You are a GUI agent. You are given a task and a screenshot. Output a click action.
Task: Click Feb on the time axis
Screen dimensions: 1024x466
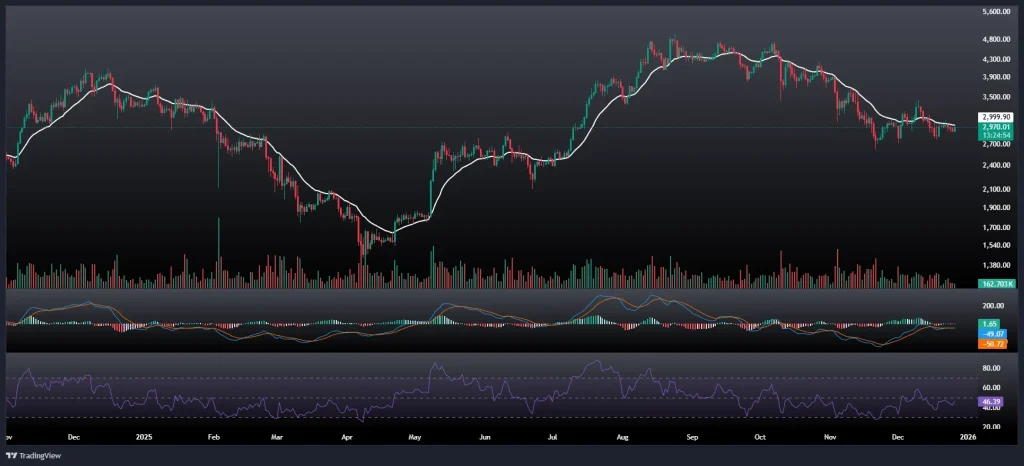[213, 438]
